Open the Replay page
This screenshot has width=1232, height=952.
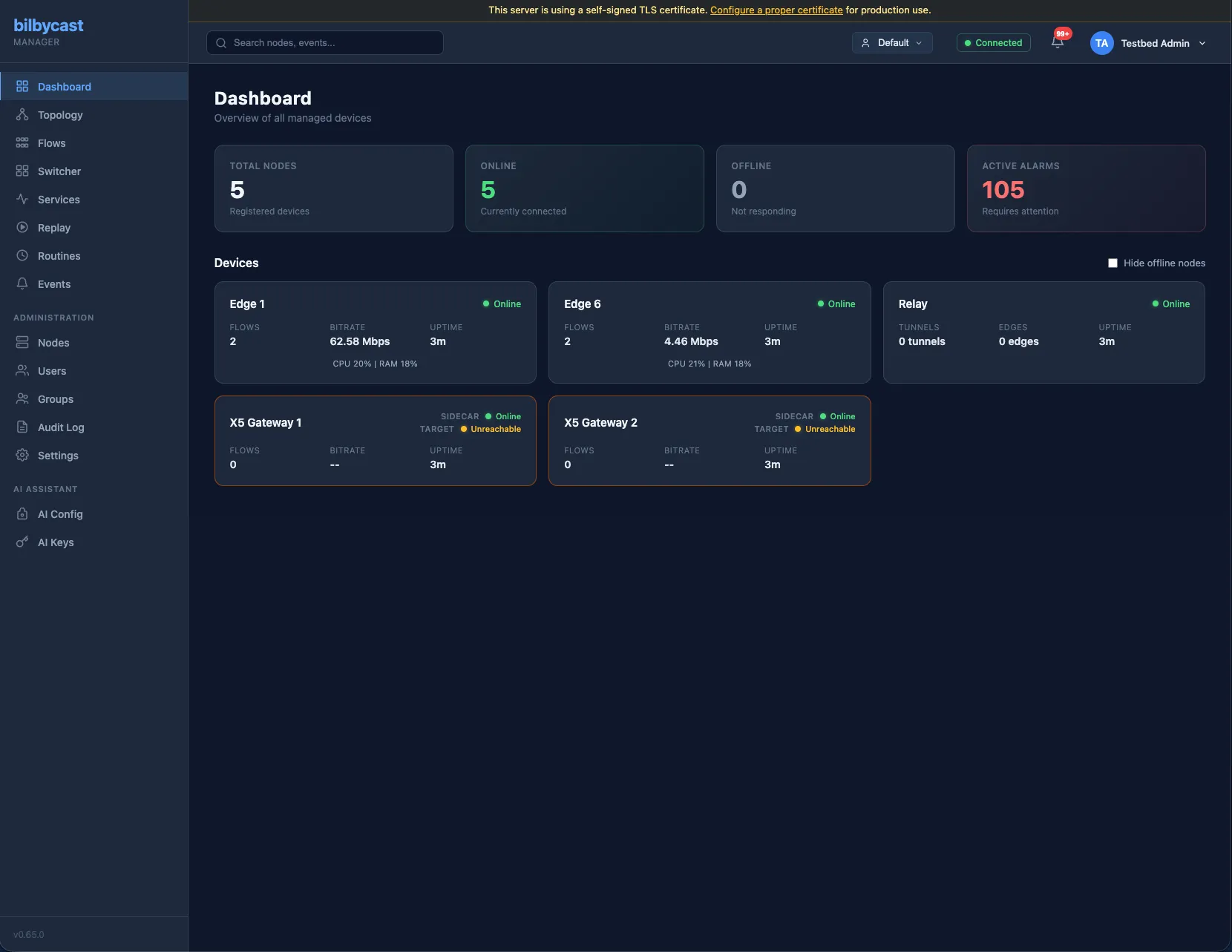point(94,227)
